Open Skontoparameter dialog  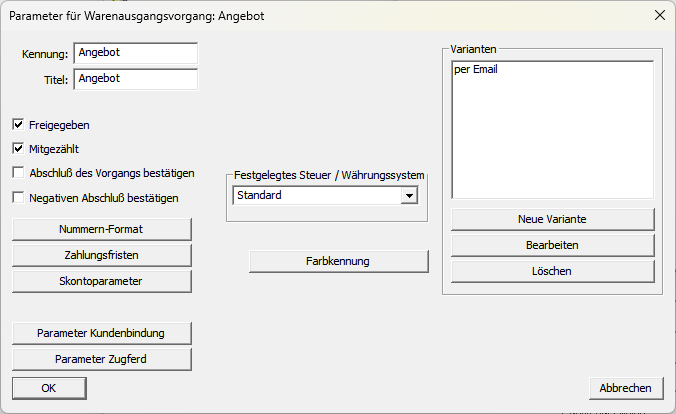point(101,281)
